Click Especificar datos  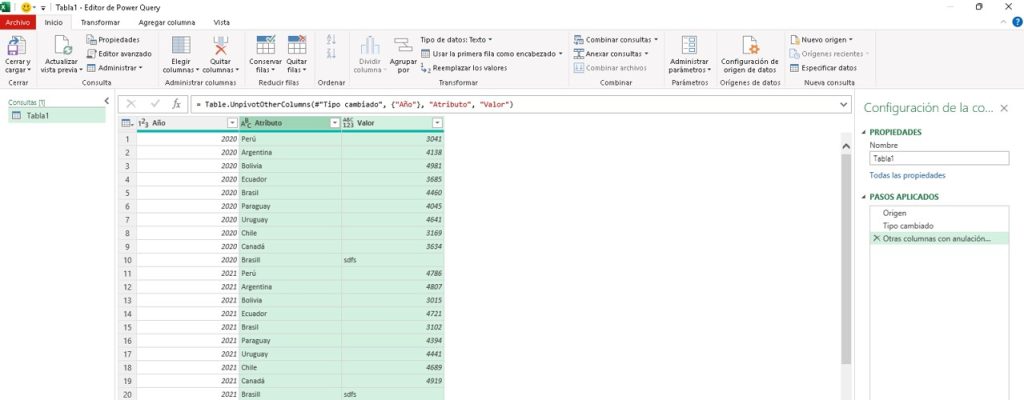click(823, 68)
